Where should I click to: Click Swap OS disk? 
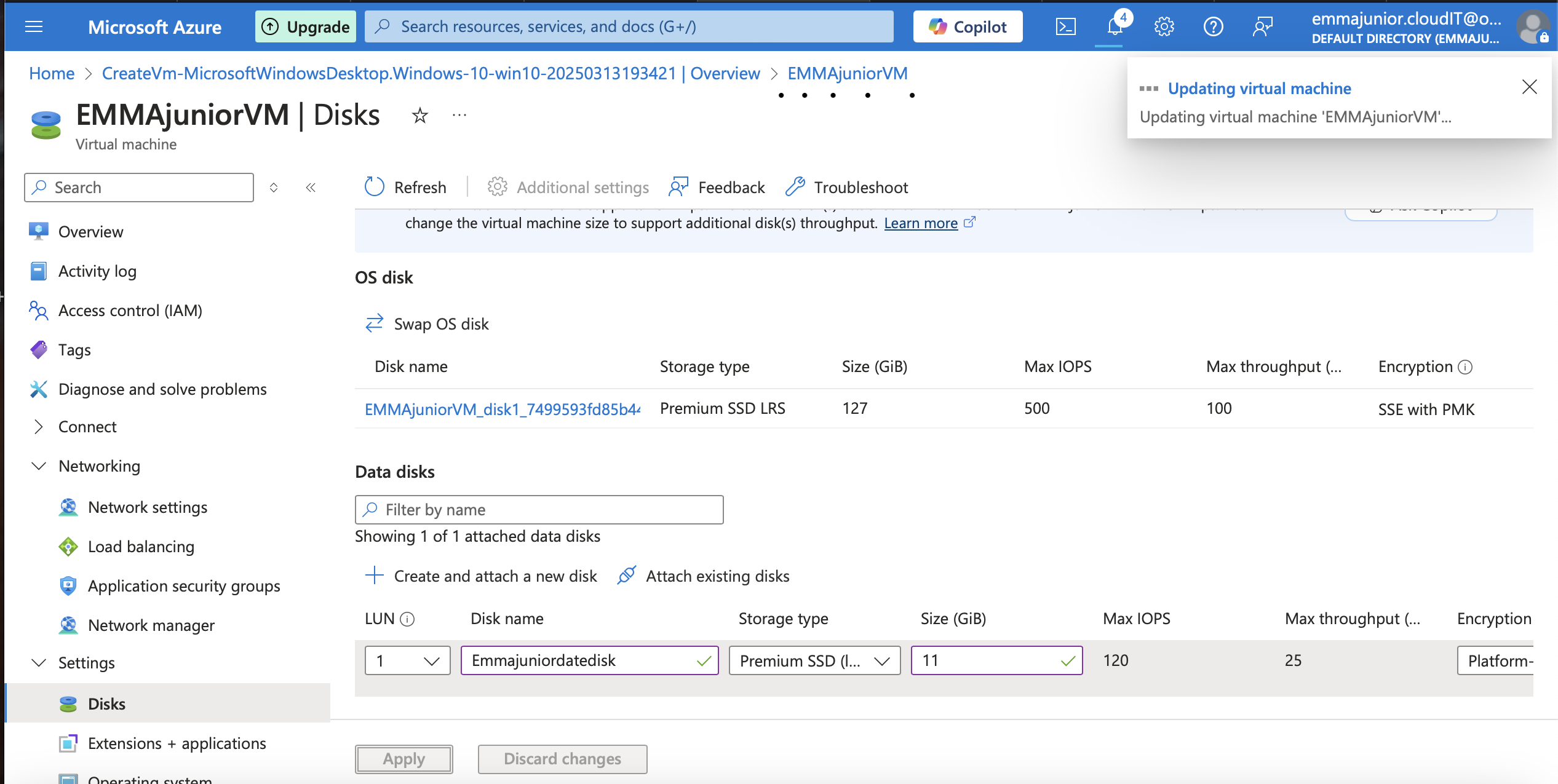point(427,323)
